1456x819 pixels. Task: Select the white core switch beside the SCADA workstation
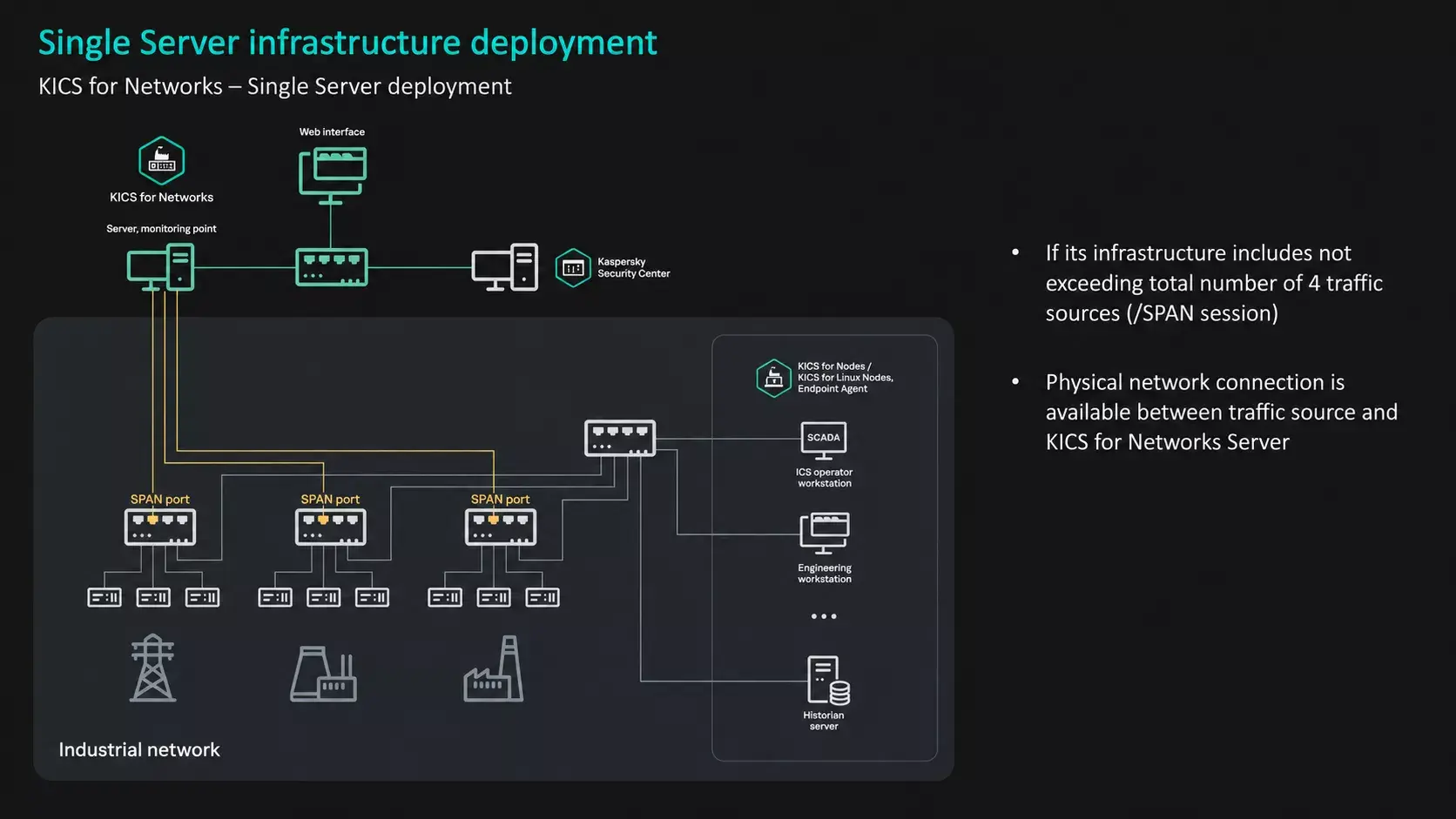620,438
